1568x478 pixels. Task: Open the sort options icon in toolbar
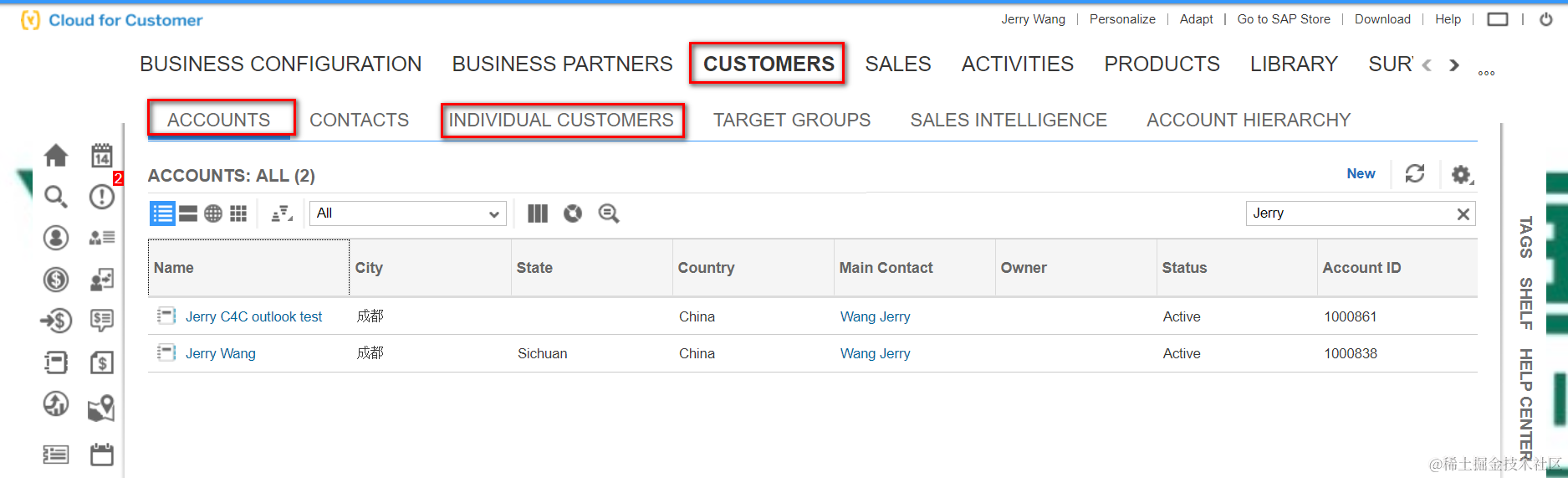point(282,213)
